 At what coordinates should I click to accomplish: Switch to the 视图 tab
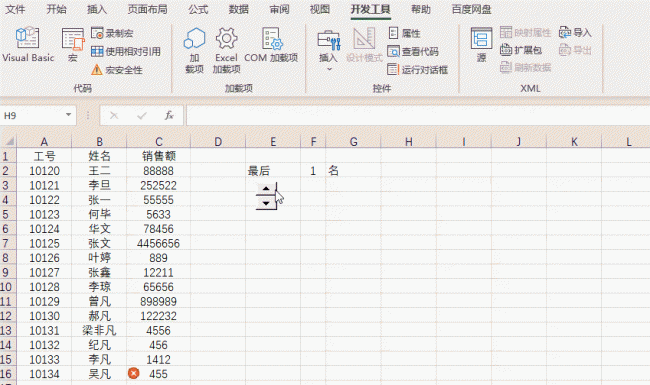tap(320, 9)
